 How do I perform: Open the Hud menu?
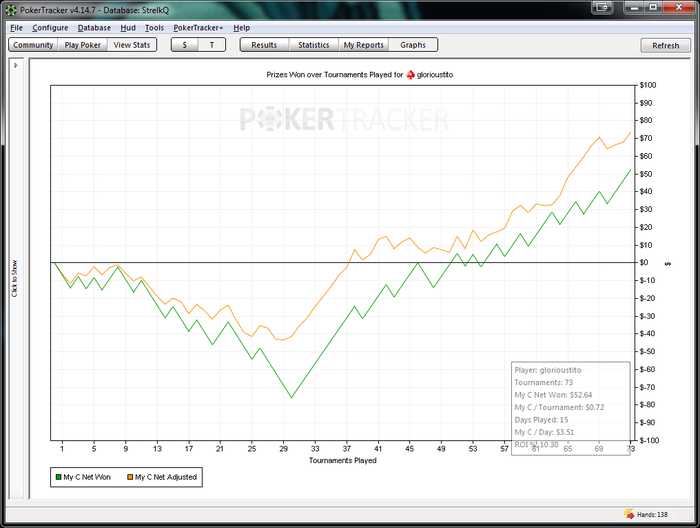click(128, 28)
